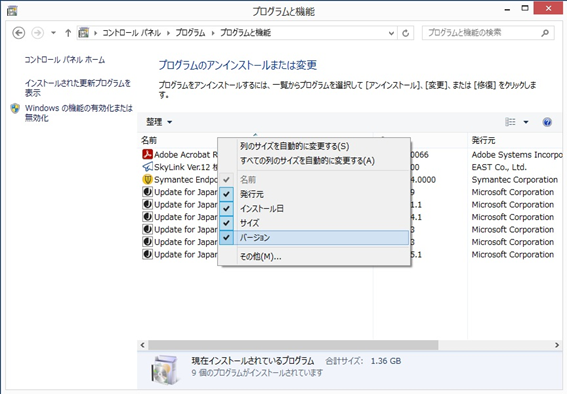Open the コントロール パネル breadcrumb
The width and height of the screenshot is (567, 394).
(131, 33)
